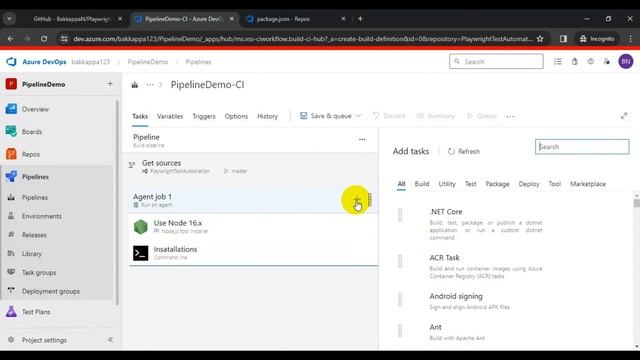Collapse the sidebar with the double chevron
The height and width of the screenshot is (360, 640).
110,340
